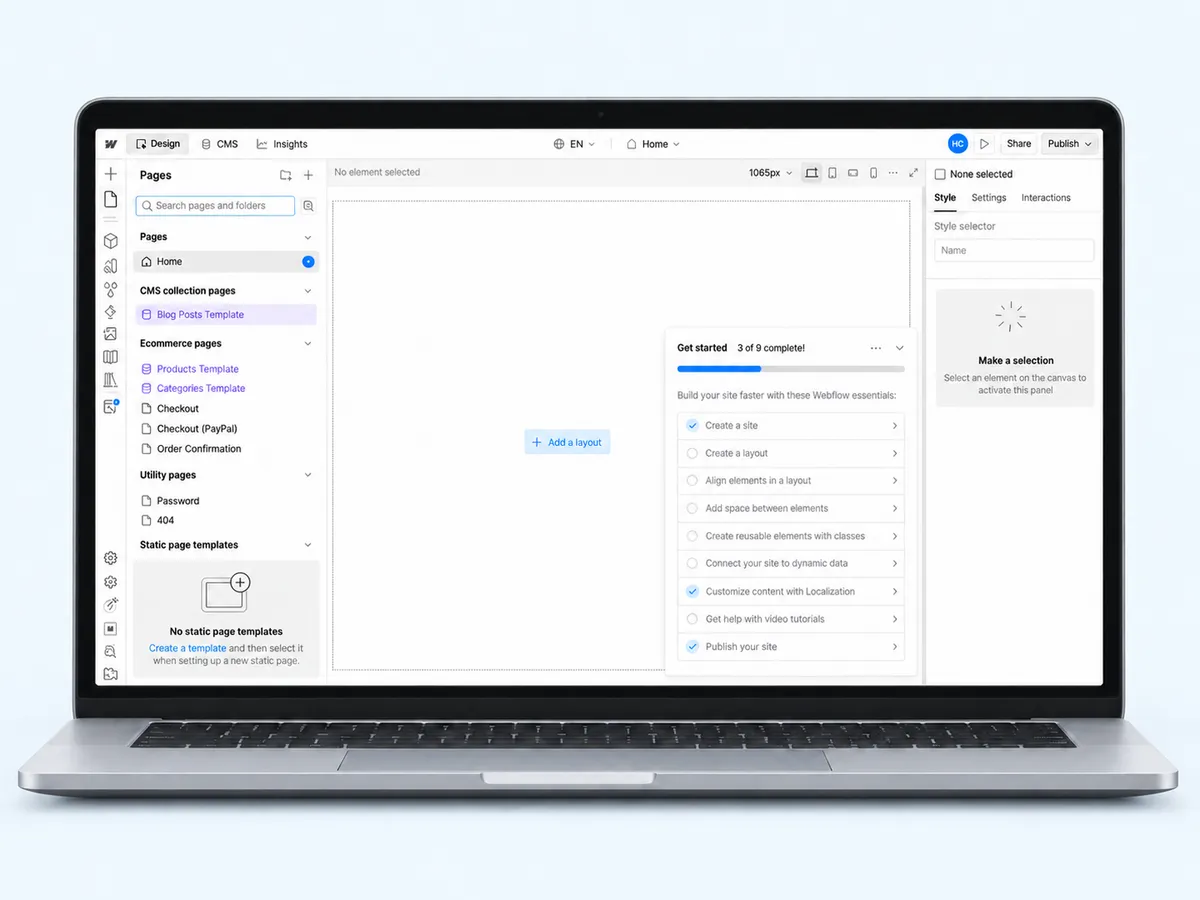Switch to the Settings tab
This screenshot has height=900, width=1200.
(989, 198)
